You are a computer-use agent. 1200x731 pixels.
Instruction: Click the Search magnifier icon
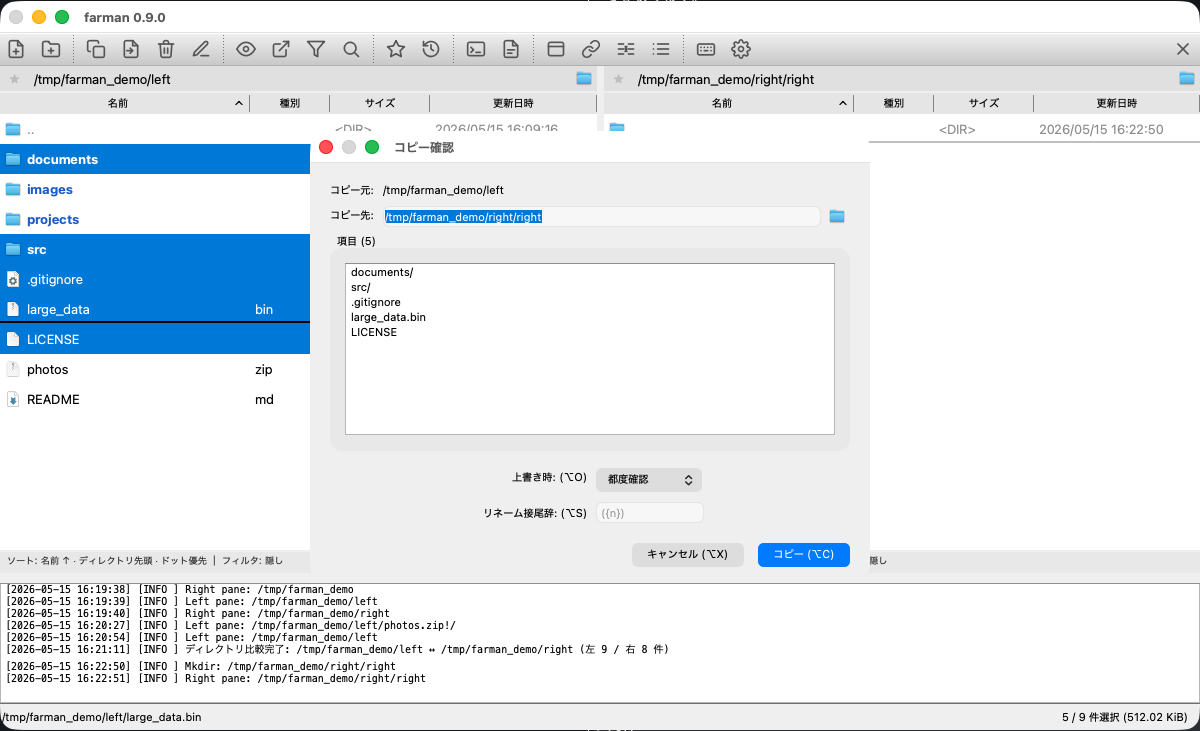(351, 48)
